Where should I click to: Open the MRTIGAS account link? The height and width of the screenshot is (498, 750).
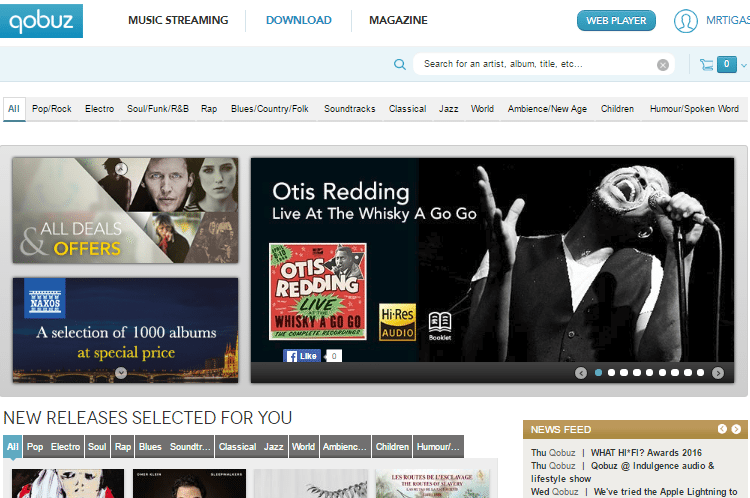(x=728, y=20)
